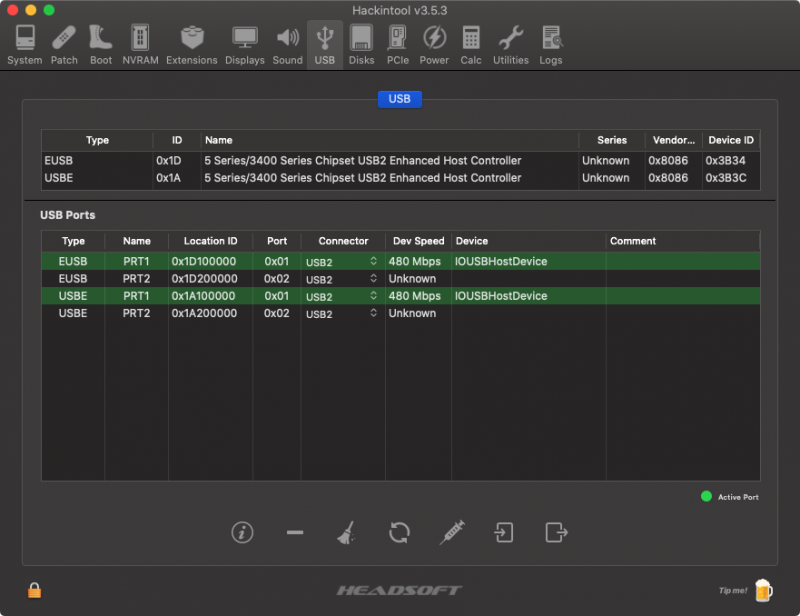Click the minus Remove port icon
Image resolution: width=800 pixels, height=616 pixels.
tap(294, 533)
